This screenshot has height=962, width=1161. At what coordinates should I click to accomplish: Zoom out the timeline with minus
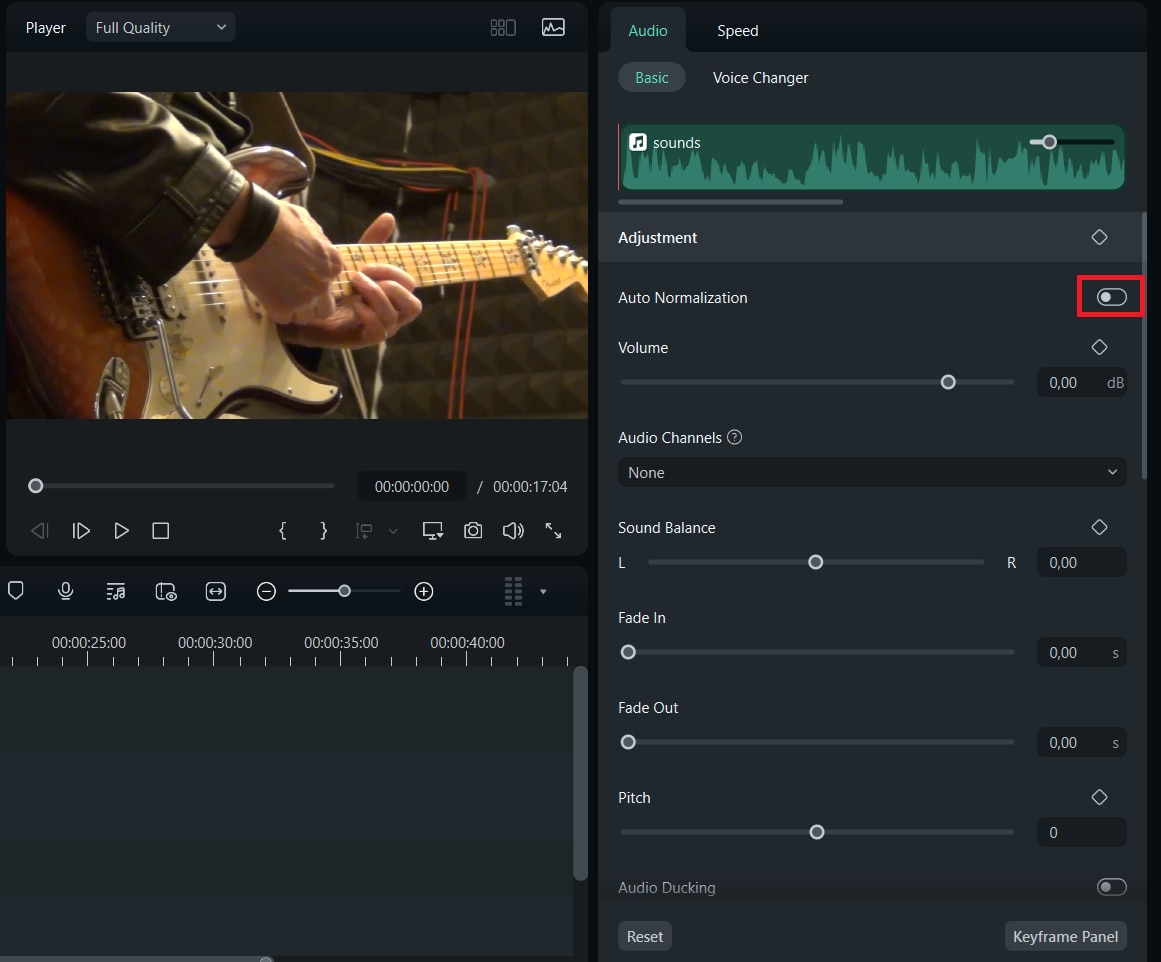pyautogui.click(x=267, y=592)
